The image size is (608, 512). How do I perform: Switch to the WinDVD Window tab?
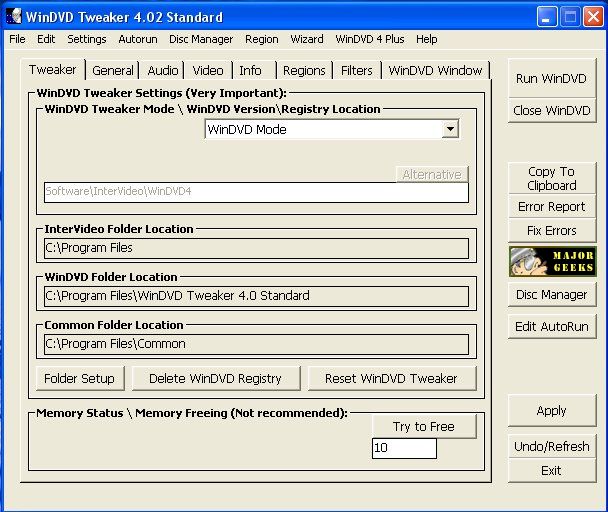point(435,71)
